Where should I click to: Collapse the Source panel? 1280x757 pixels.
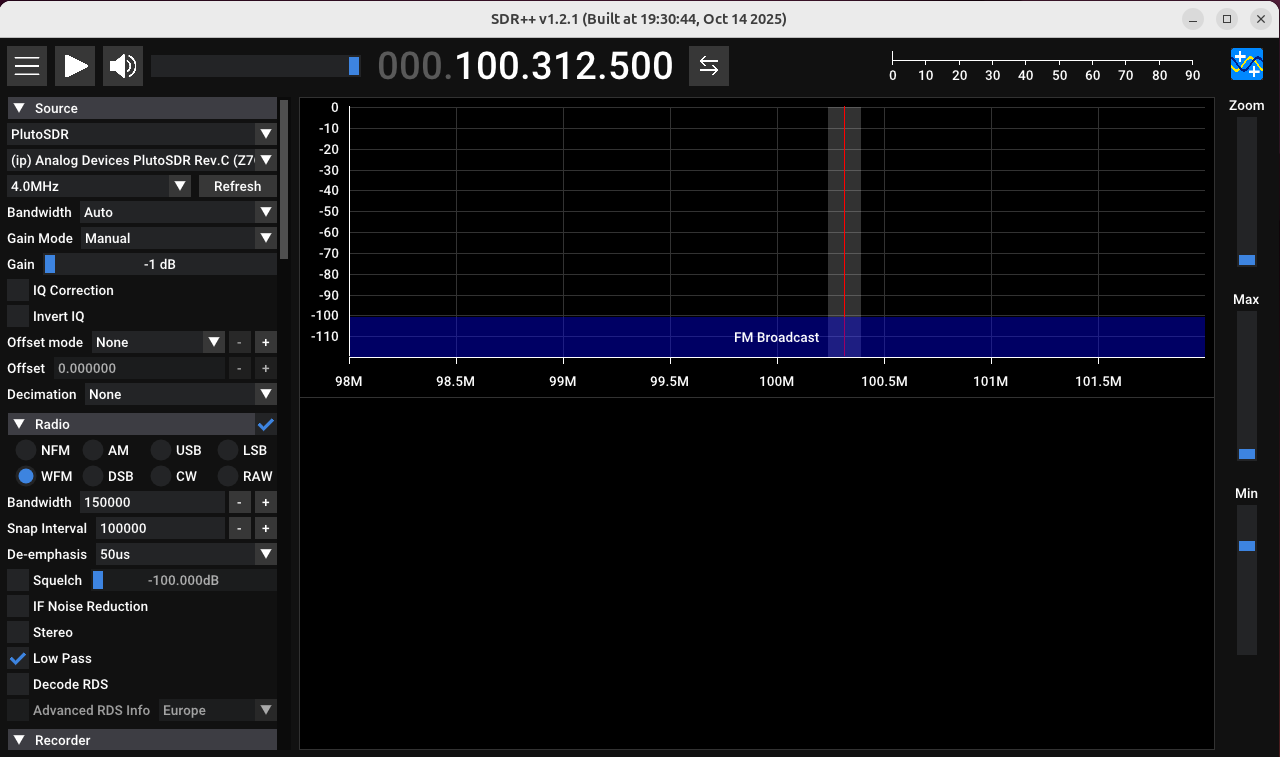pyautogui.click(x=18, y=107)
